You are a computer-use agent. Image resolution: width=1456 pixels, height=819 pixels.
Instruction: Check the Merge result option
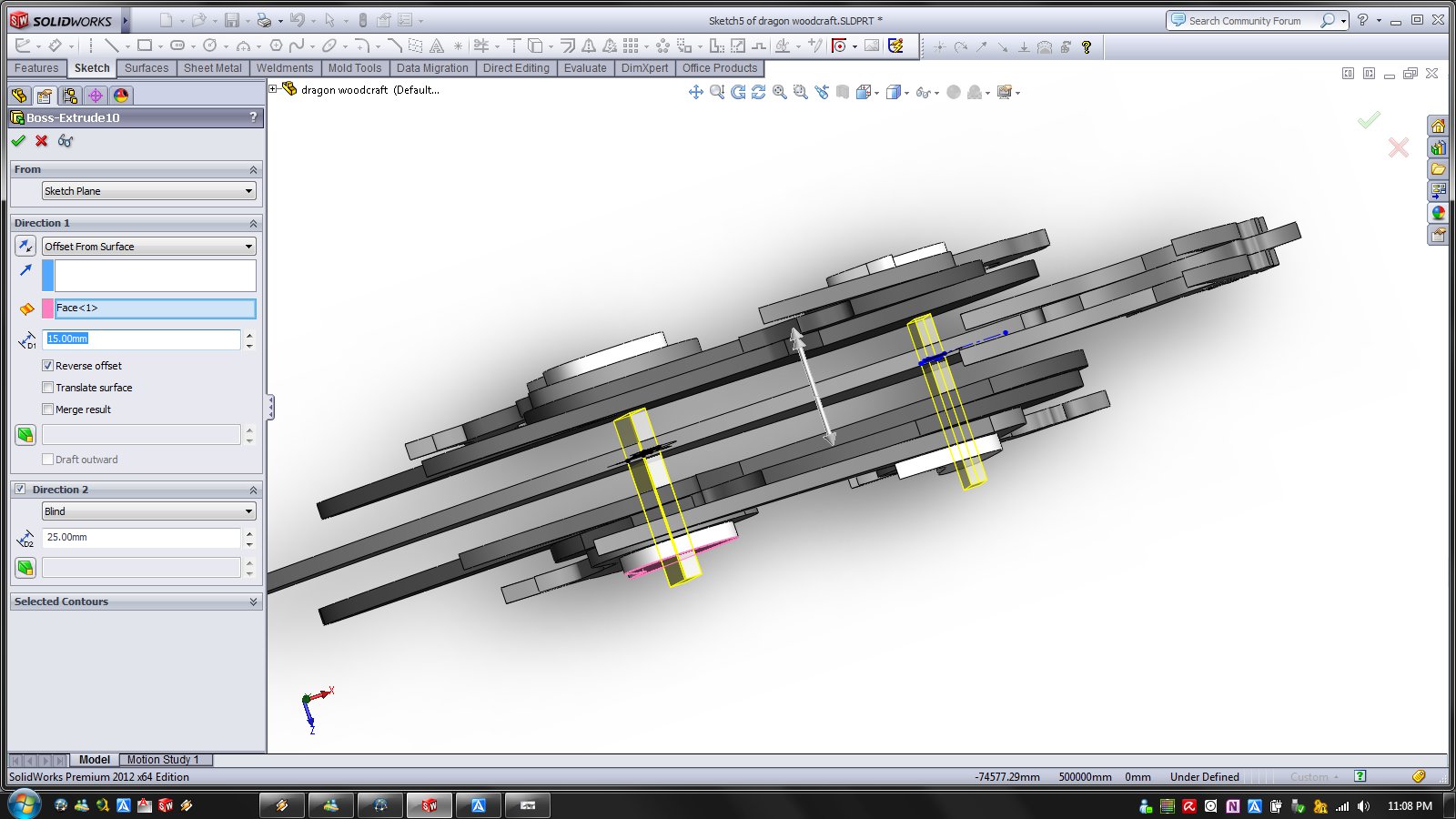click(48, 409)
